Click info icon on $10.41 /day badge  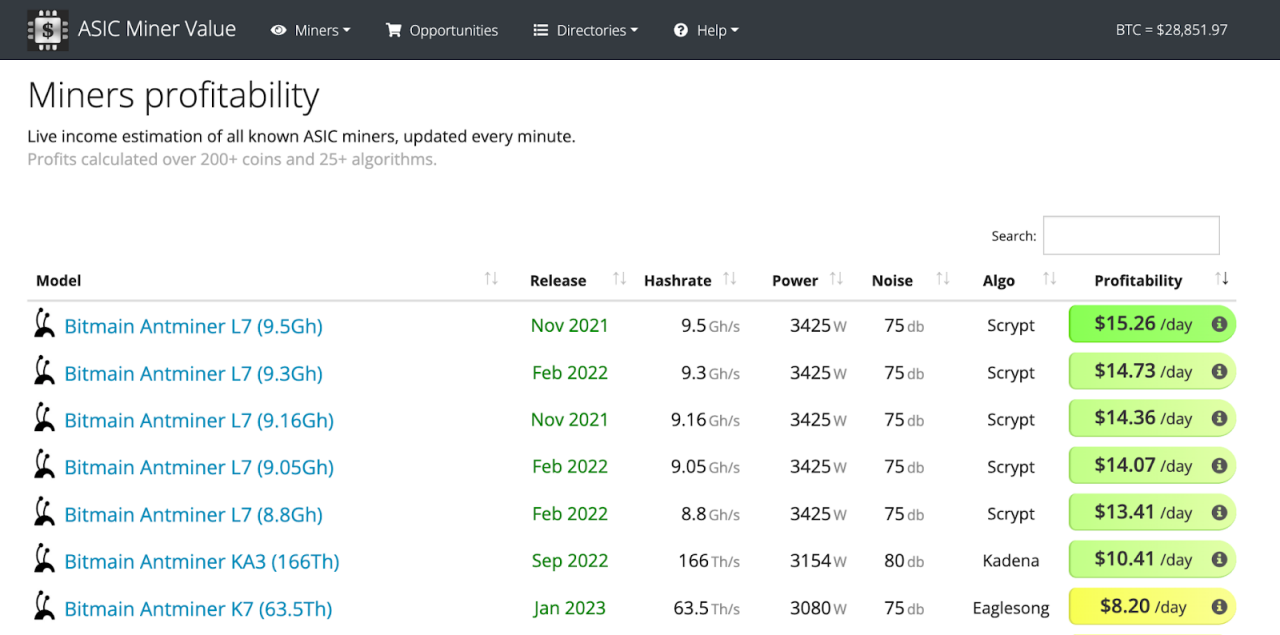click(x=1219, y=560)
